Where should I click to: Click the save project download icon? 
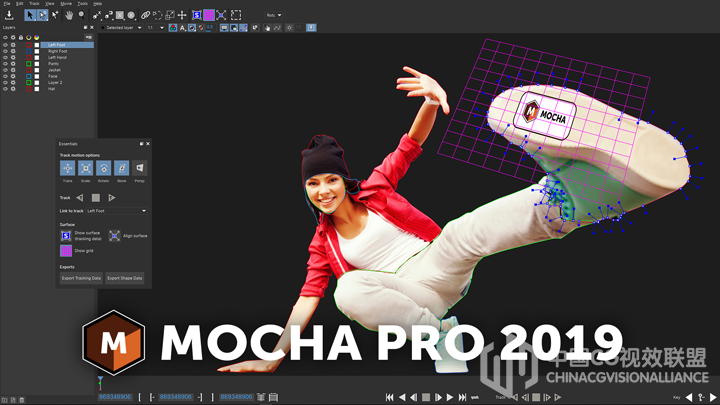[x=9, y=15]
